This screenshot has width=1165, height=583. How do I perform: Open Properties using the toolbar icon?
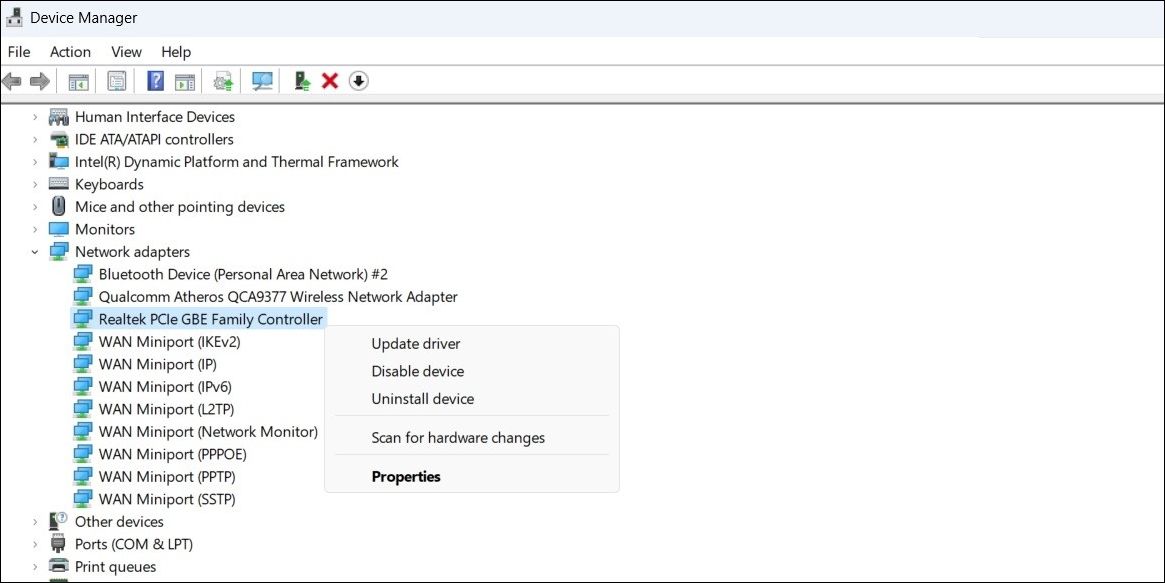(x=116, y=80)
